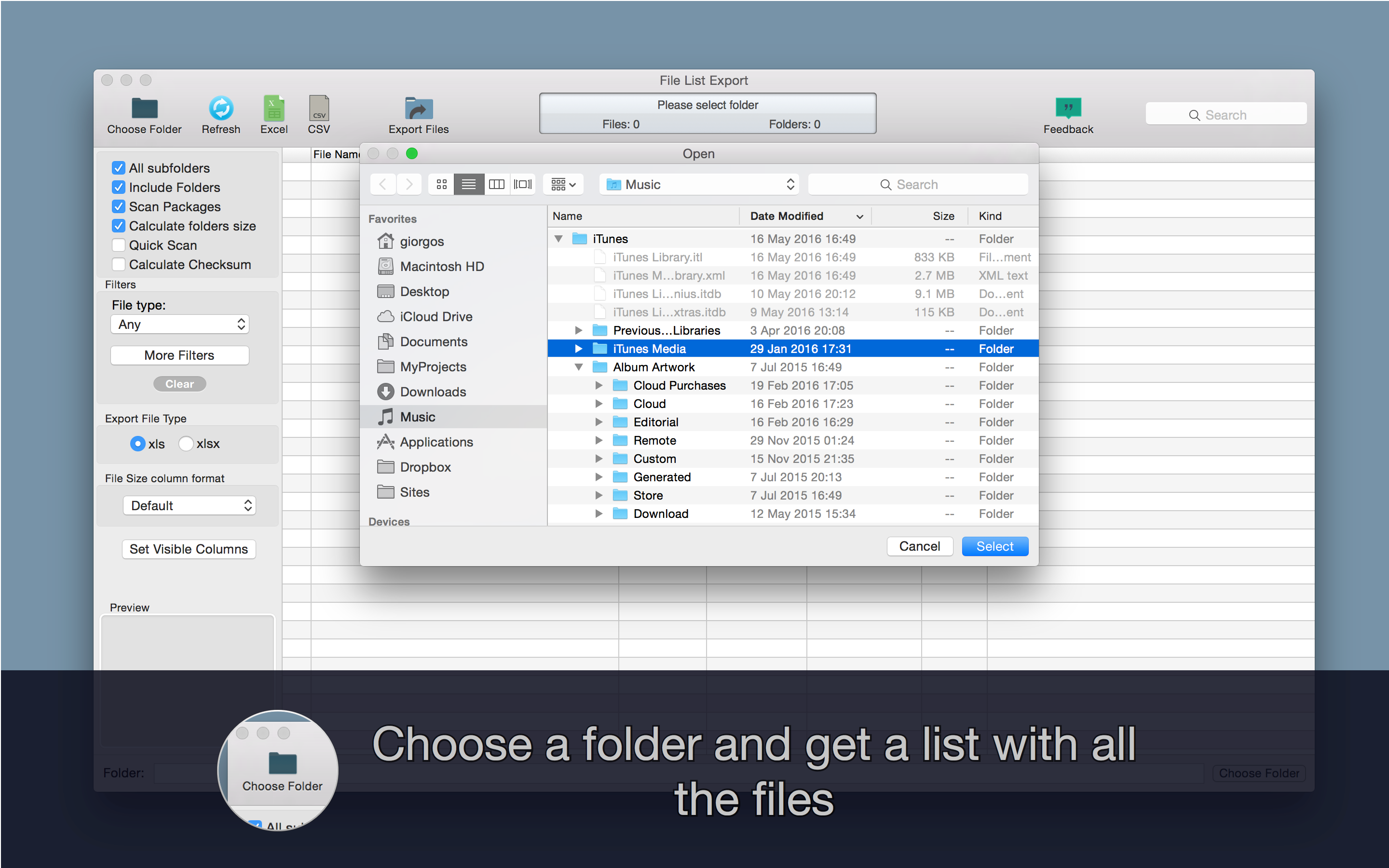Click the Feedback icon
1389x868 pixels.
(1068, 112)
